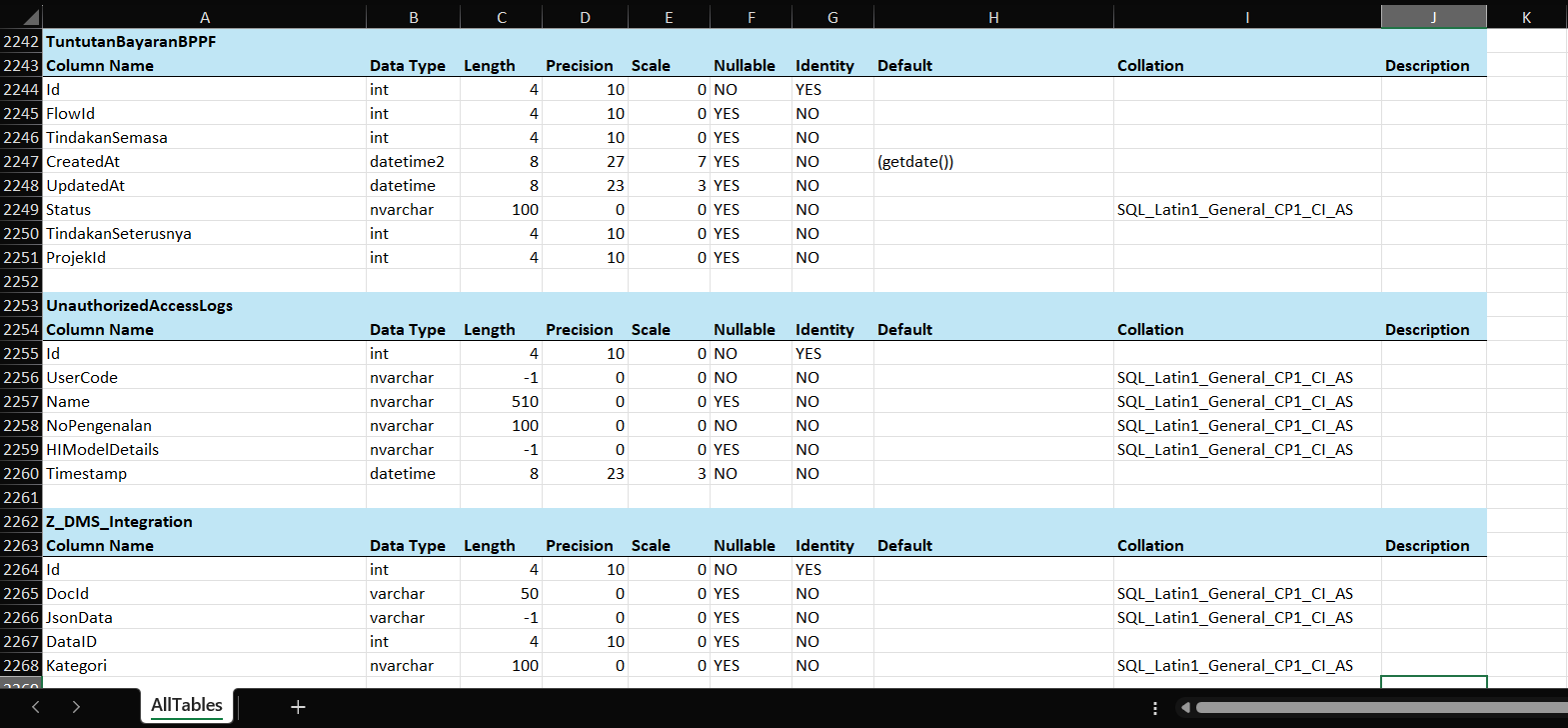1568x728 pixels.
Task: Select the TuntutanBayaranBPPF table title cell
Action: tap(131, 41)
